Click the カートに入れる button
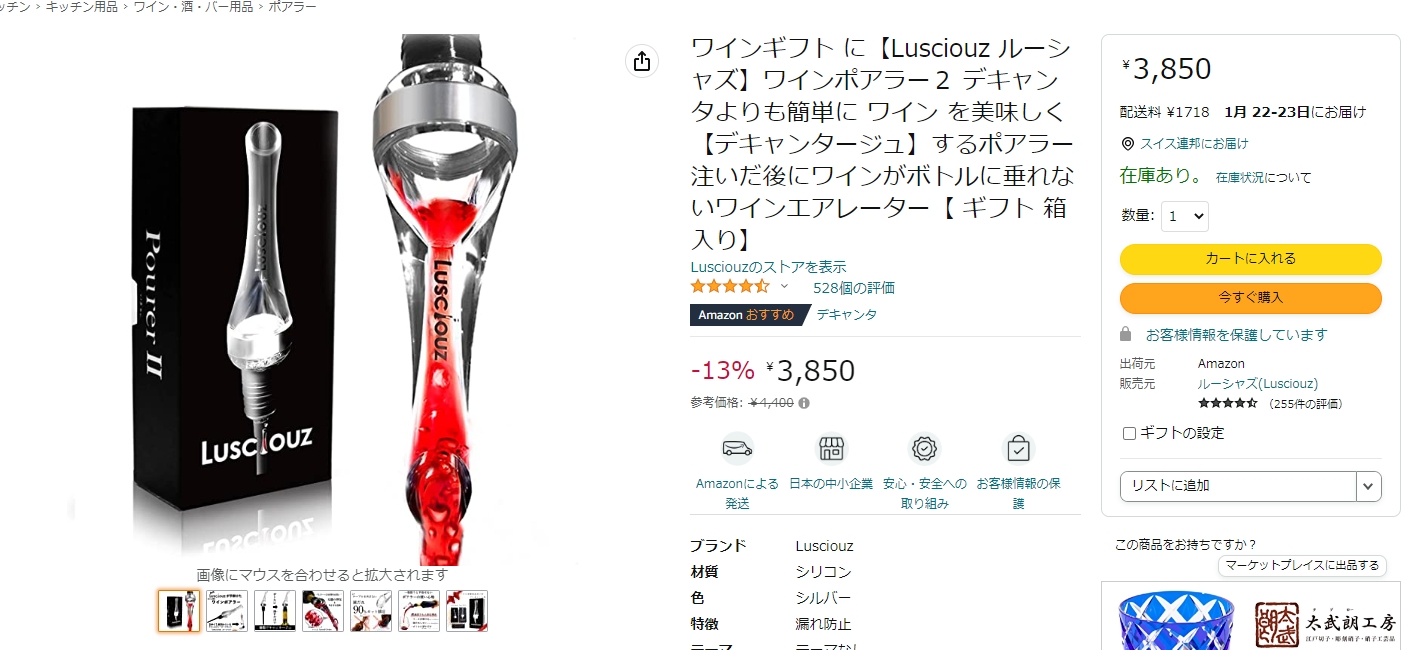 click(1250, 259)
